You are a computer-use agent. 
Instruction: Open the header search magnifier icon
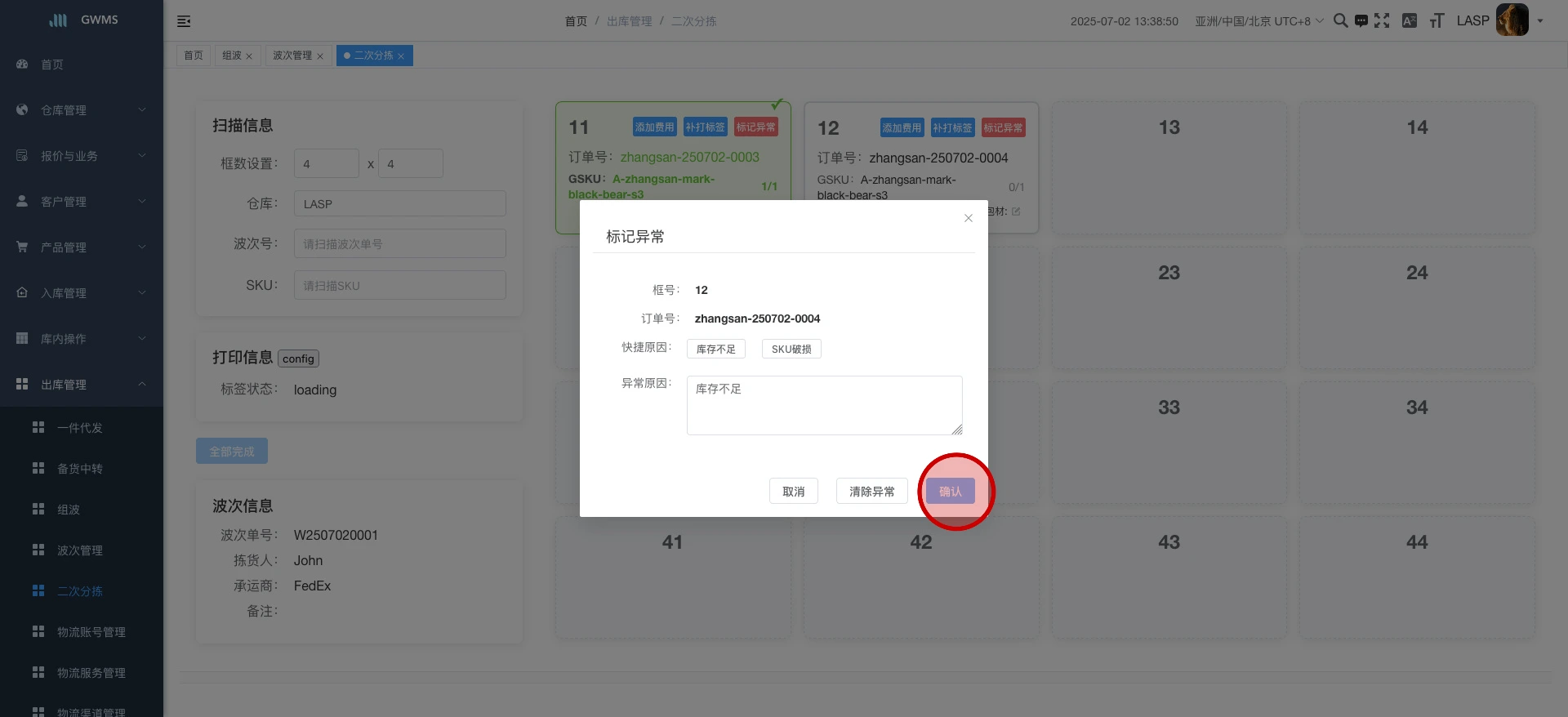point(1340,20)
